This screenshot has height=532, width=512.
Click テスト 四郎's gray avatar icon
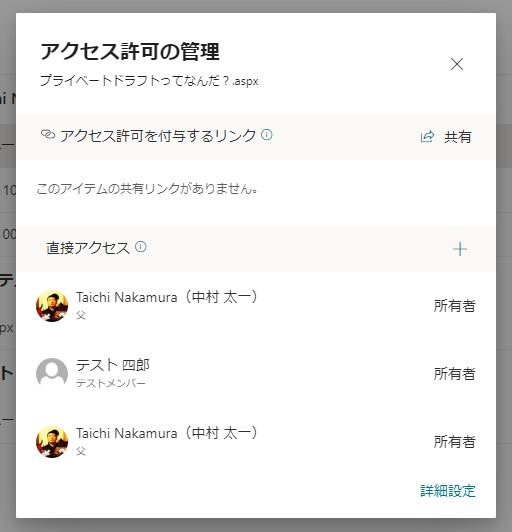(52, 374)
